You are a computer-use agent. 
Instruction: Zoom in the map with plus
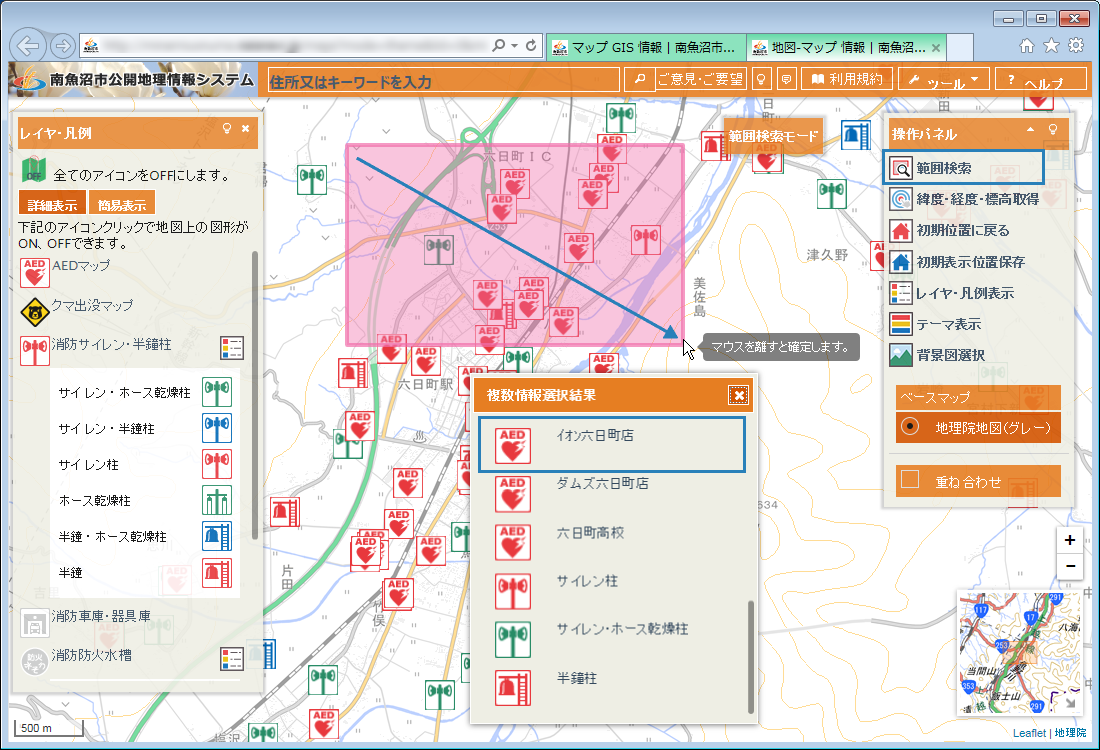[1070, 540]
